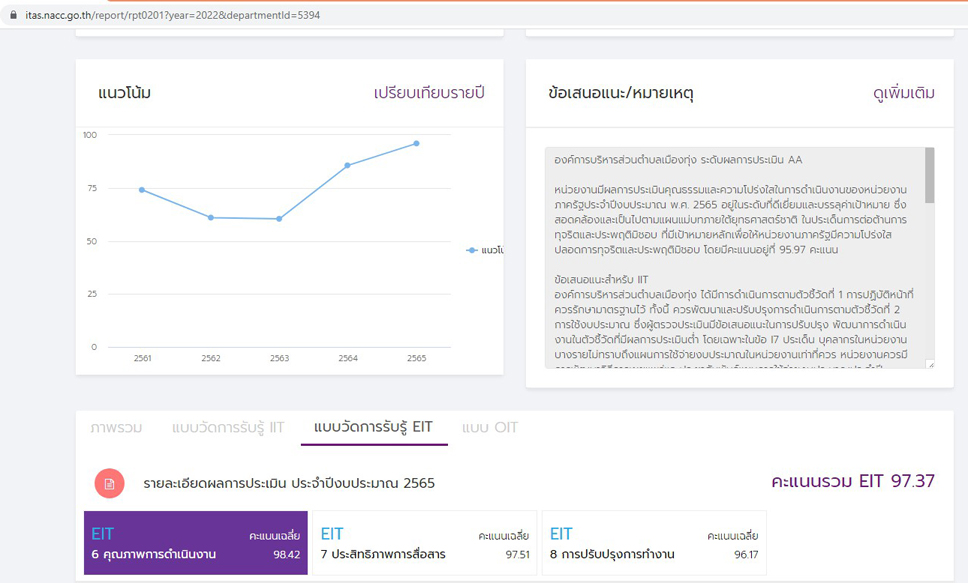This screenshot has width=968, height=583.
Task: Click the resize handle of recommendation textbox
Action: 930,364
